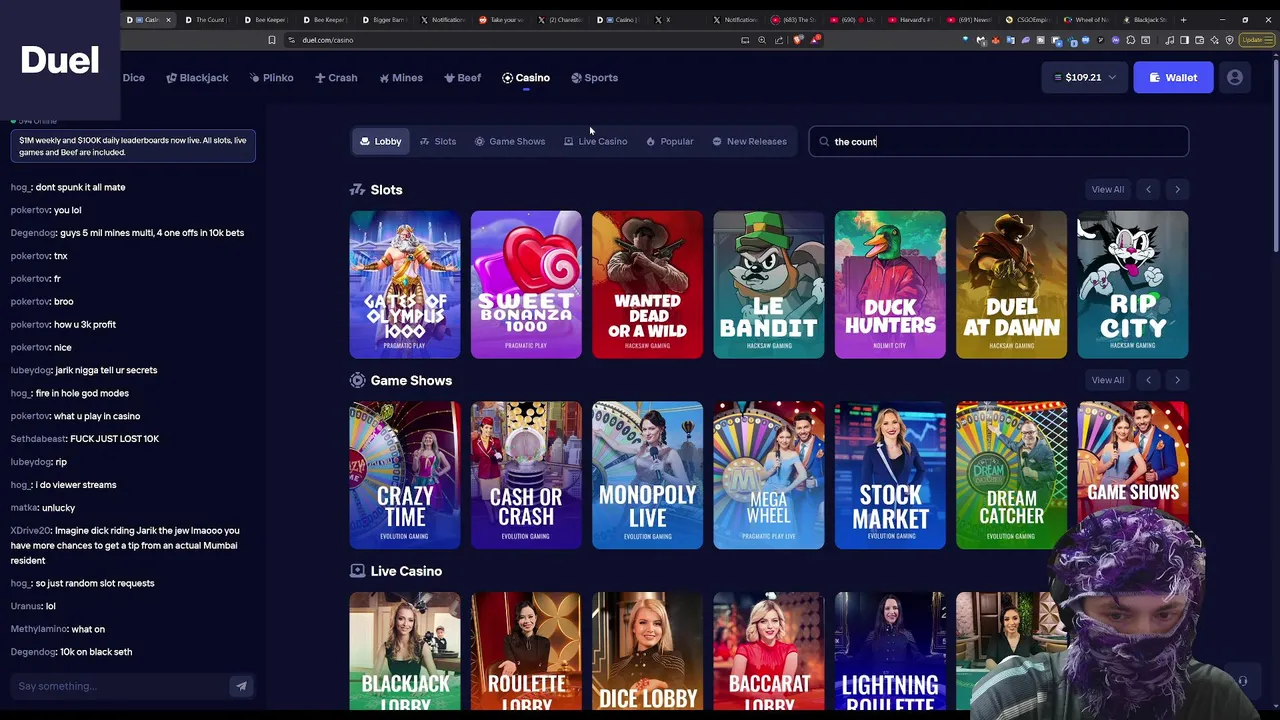
Task: Open the Roulette Lobby live table
Action: (526, 652)
